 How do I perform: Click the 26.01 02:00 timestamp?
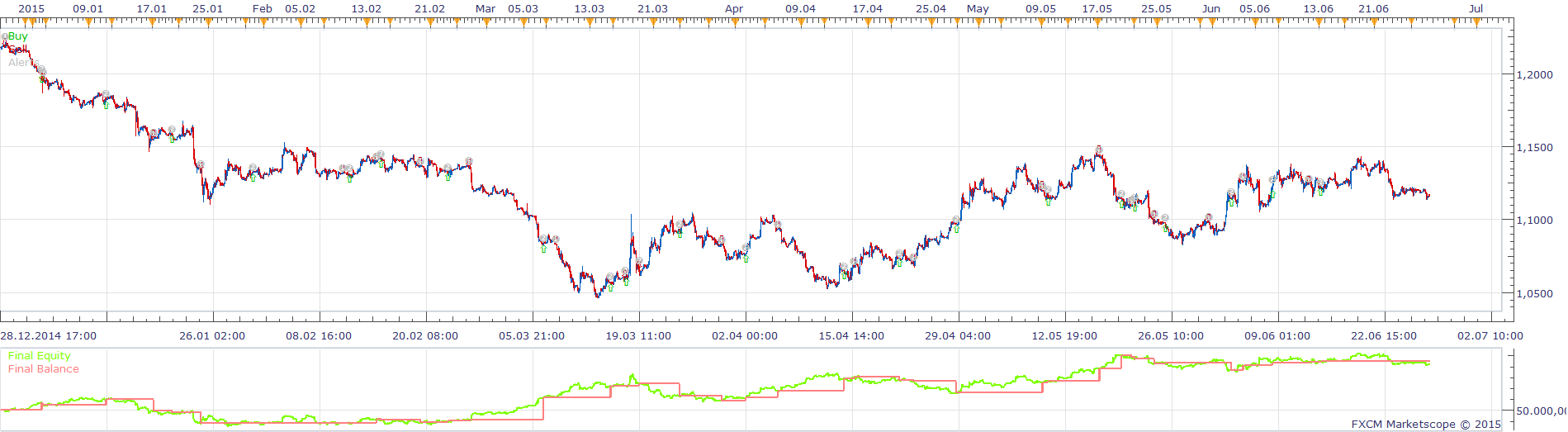212,336
